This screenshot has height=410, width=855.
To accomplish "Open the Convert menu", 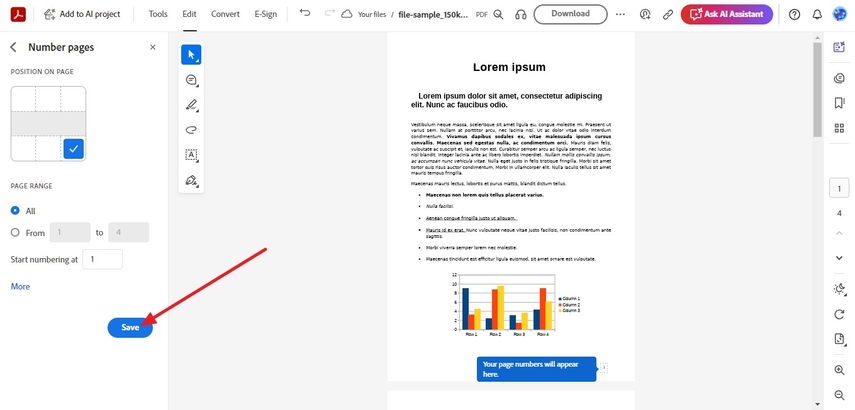I will point(225,14).
